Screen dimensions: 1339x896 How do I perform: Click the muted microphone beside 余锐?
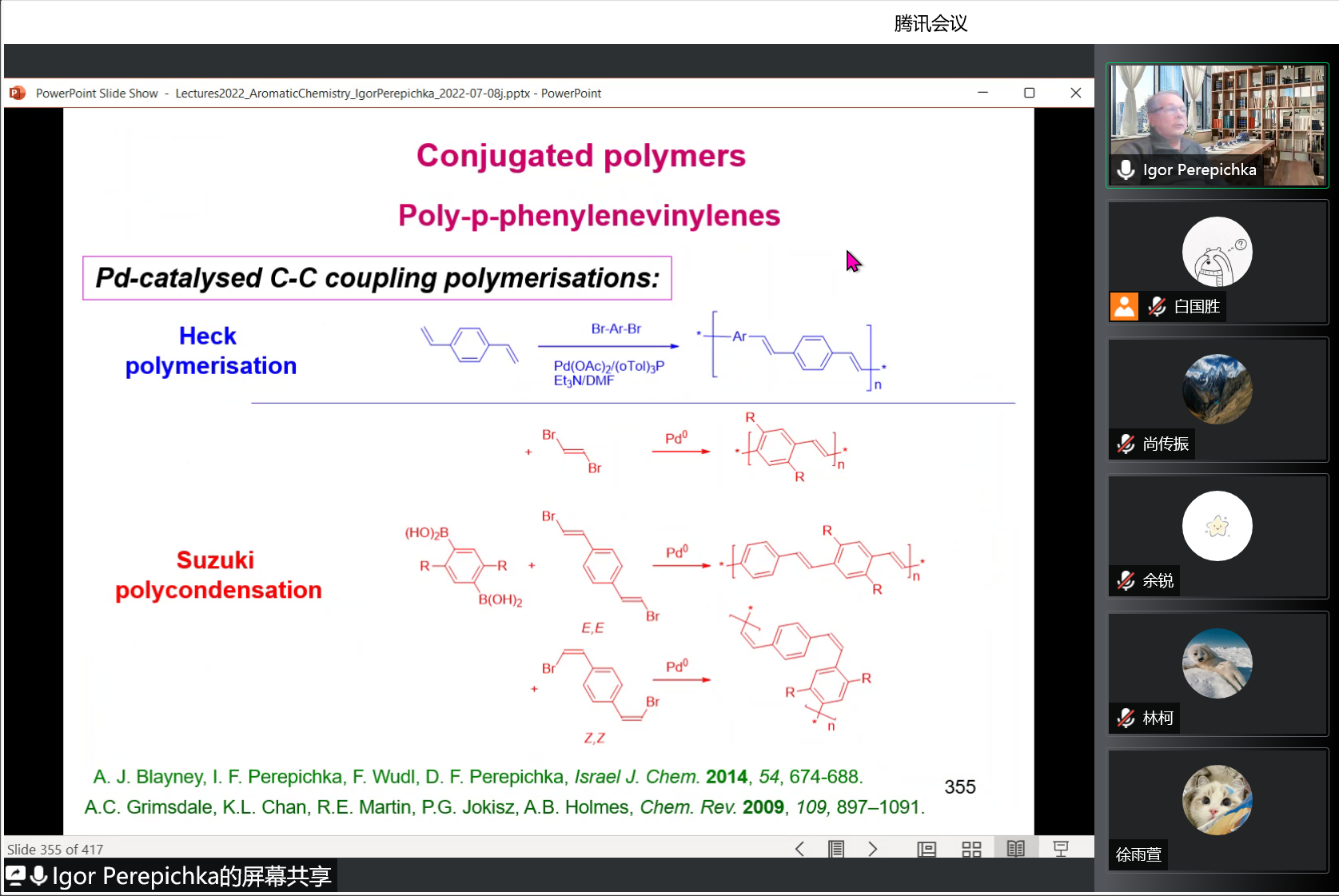(x=1126, y=580)
